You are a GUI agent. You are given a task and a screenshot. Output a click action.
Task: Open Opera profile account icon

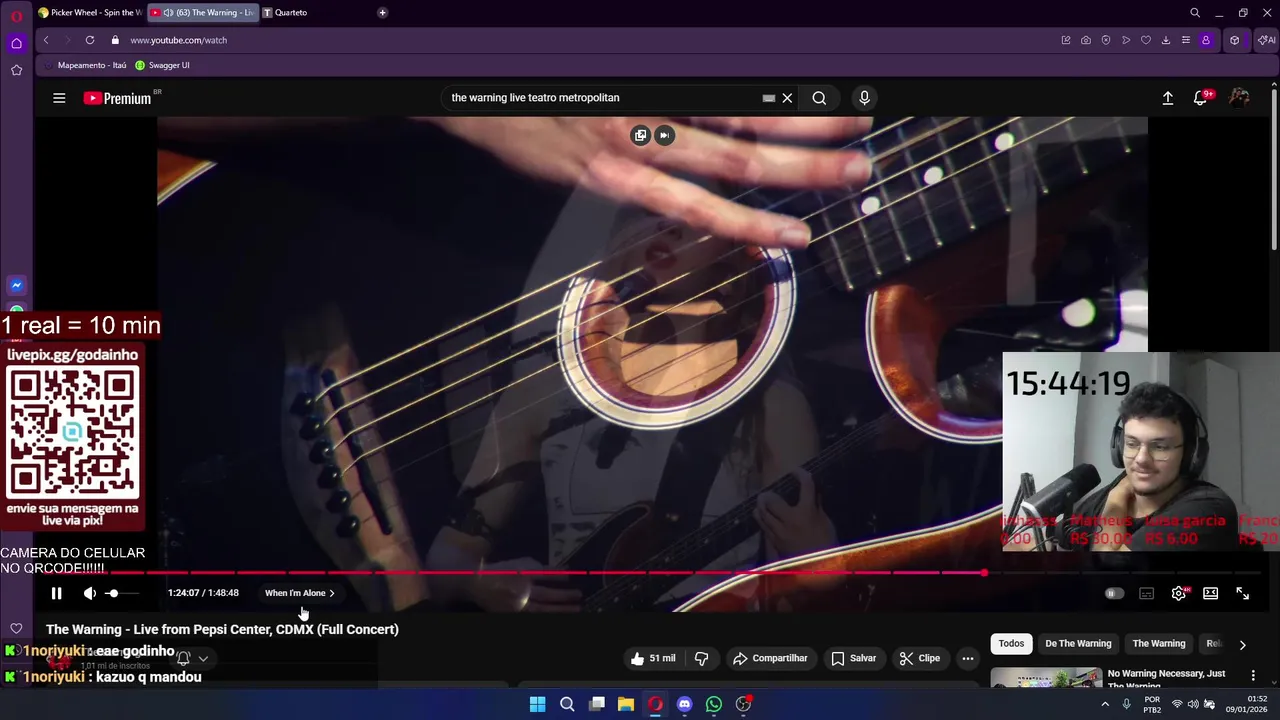1206,40
